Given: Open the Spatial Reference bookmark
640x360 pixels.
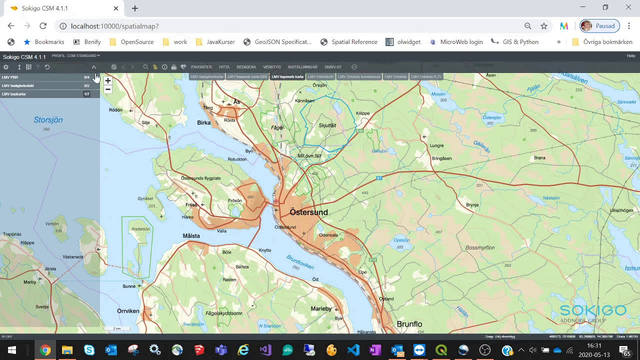Looking at the screenshot, I should (349, 42).
